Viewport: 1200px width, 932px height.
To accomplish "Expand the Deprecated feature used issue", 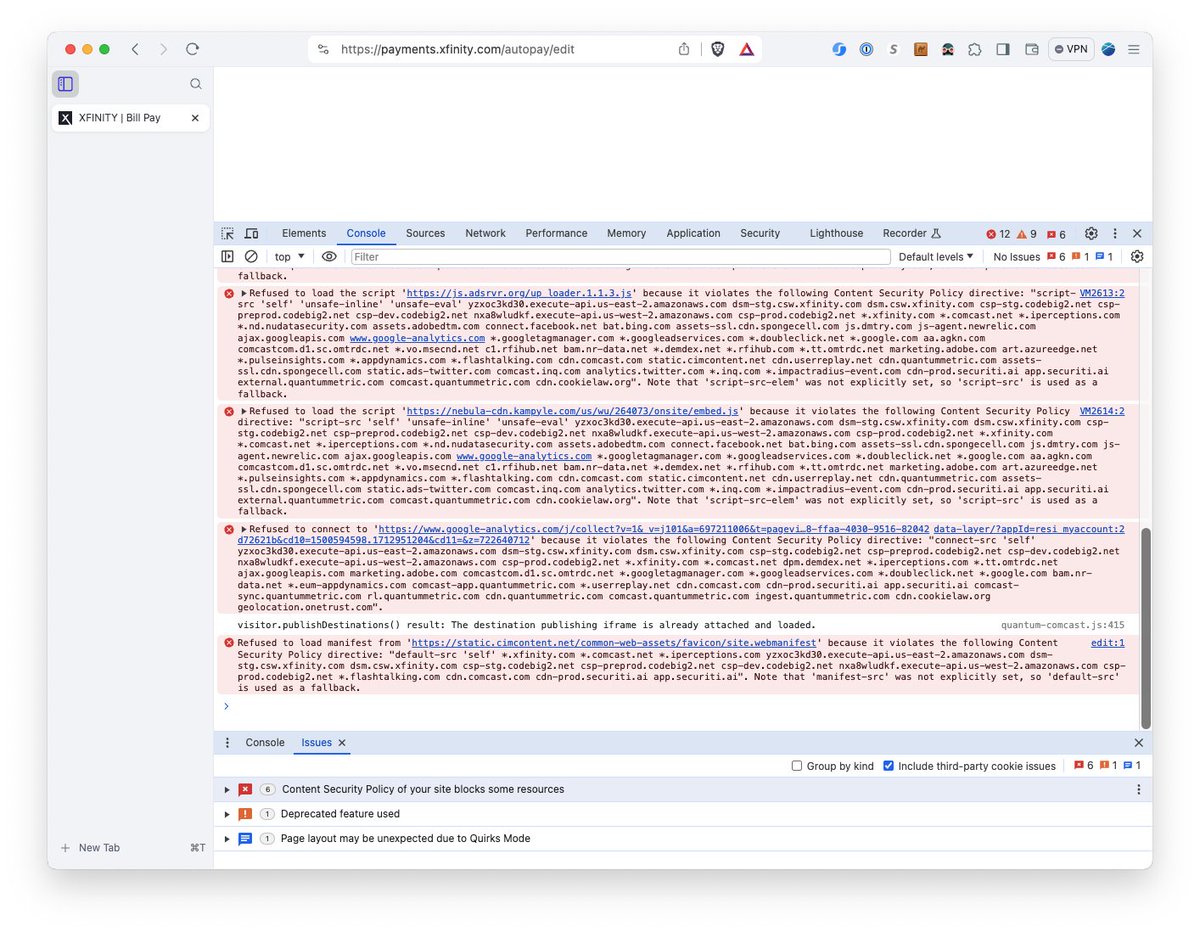I will pos(227,814).
